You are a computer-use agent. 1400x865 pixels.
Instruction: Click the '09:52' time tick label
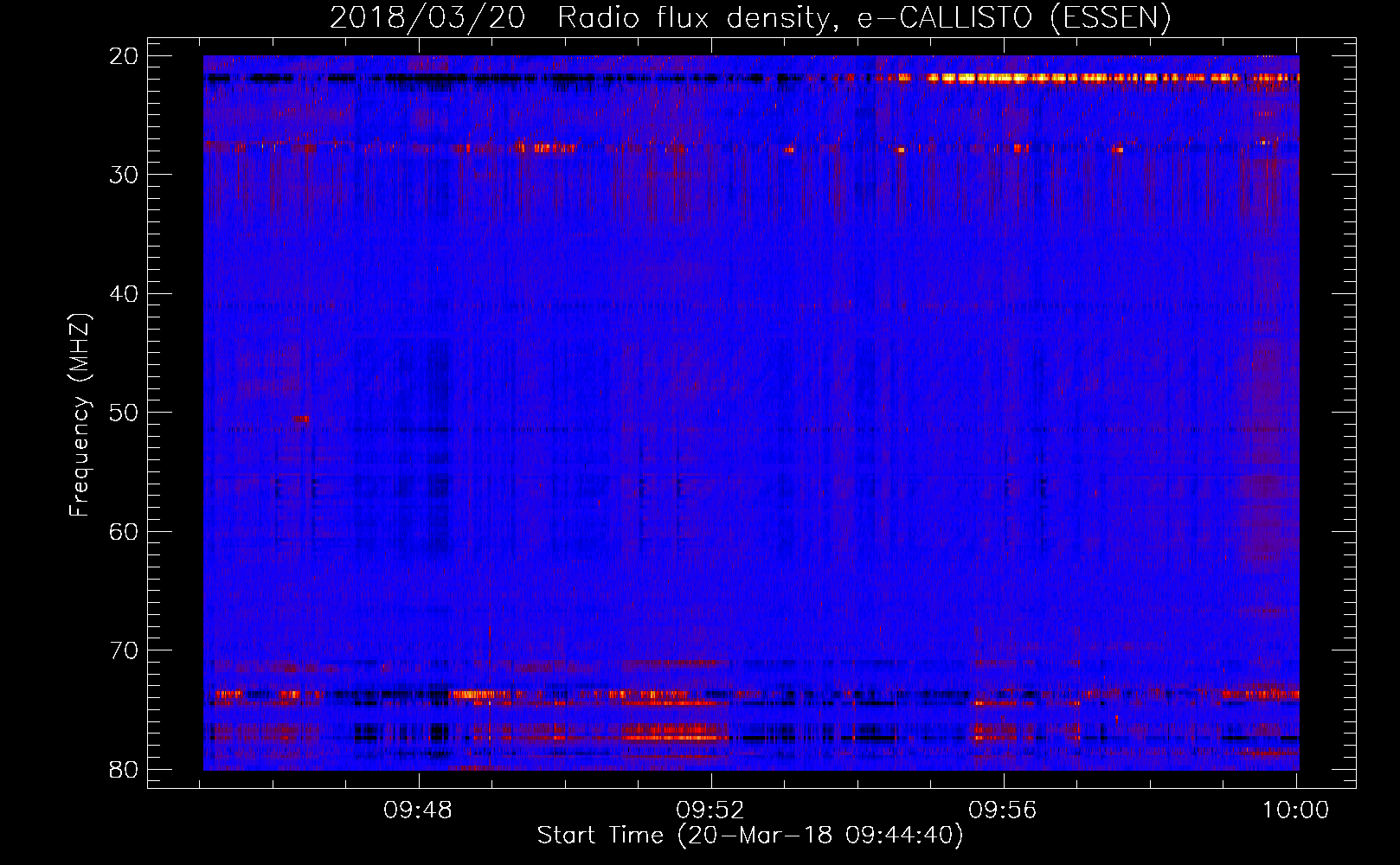(710, 811)
